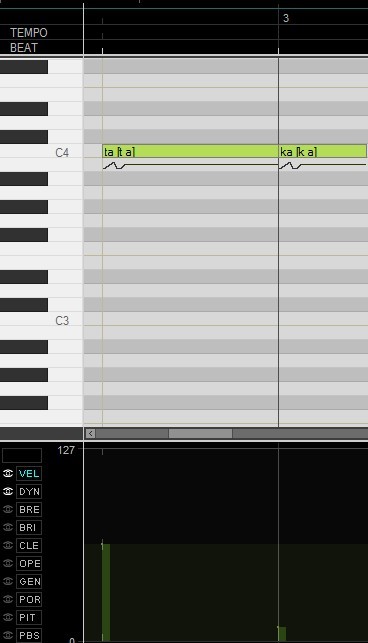Click the BEAT track label
Viewport: 368px width, 643px height.
point(24,48)
